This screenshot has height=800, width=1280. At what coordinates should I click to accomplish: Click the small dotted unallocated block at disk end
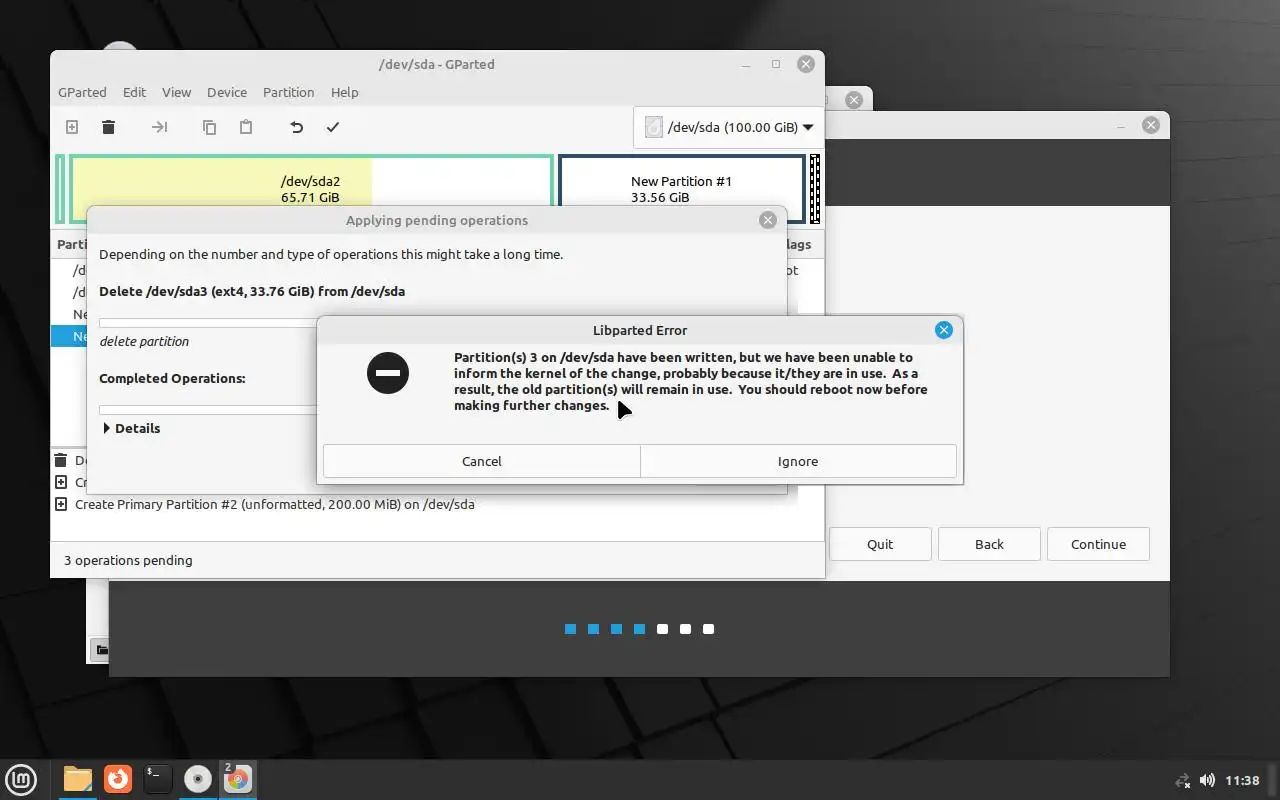[815, 188]
